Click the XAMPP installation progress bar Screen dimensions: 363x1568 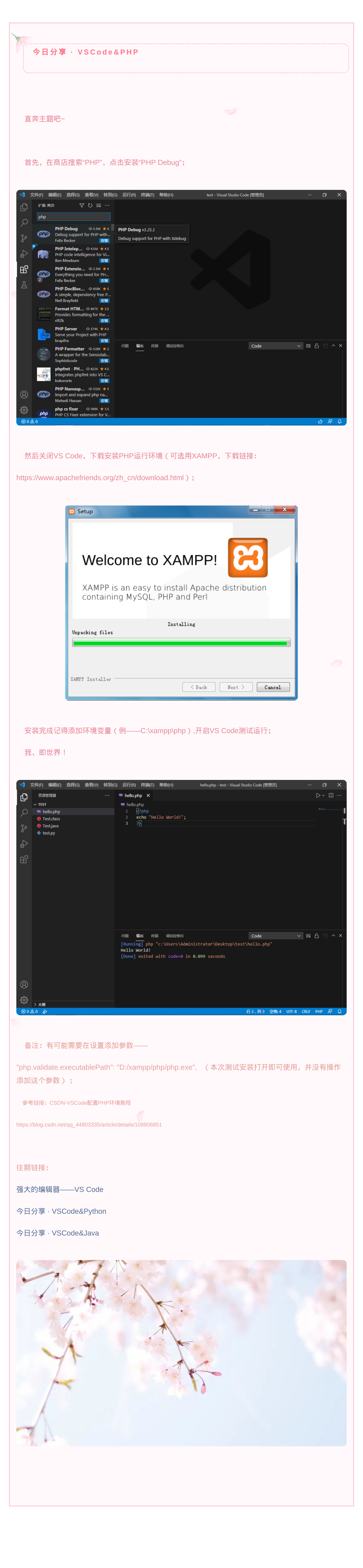(181, 643)
